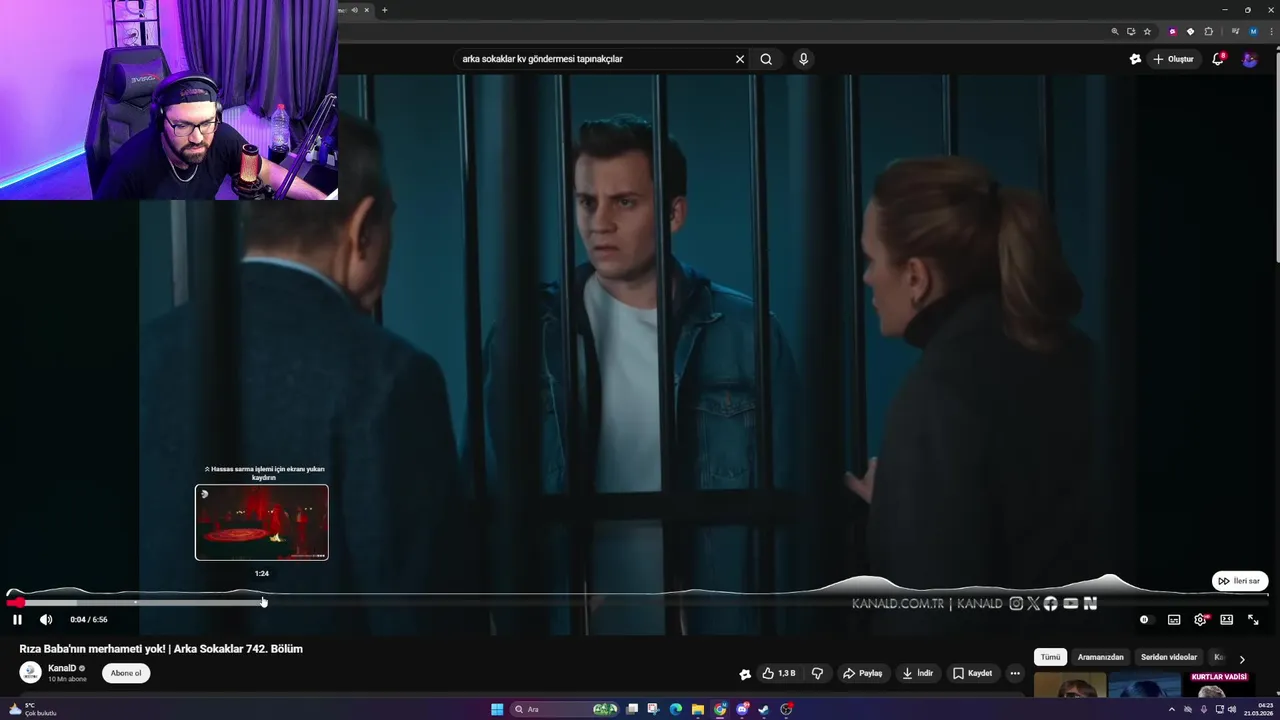1280x720 pixels.
Task: Open the Windows Start menu
Action: coord(497,709)
